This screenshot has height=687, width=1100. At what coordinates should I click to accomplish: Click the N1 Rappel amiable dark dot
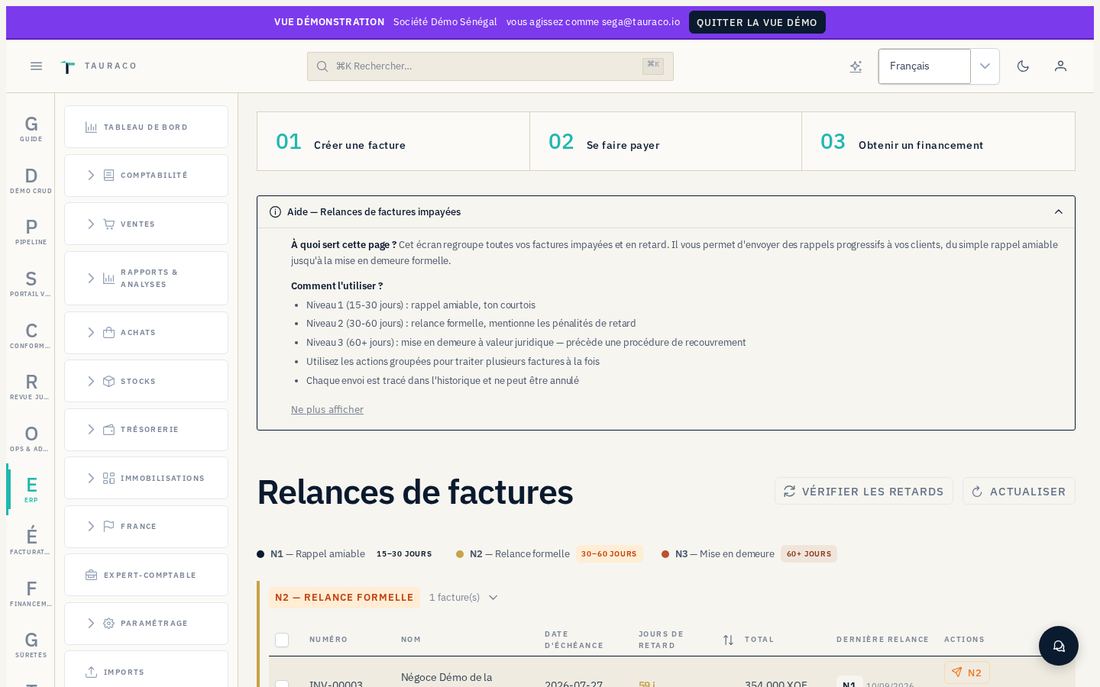click(261, 554)
